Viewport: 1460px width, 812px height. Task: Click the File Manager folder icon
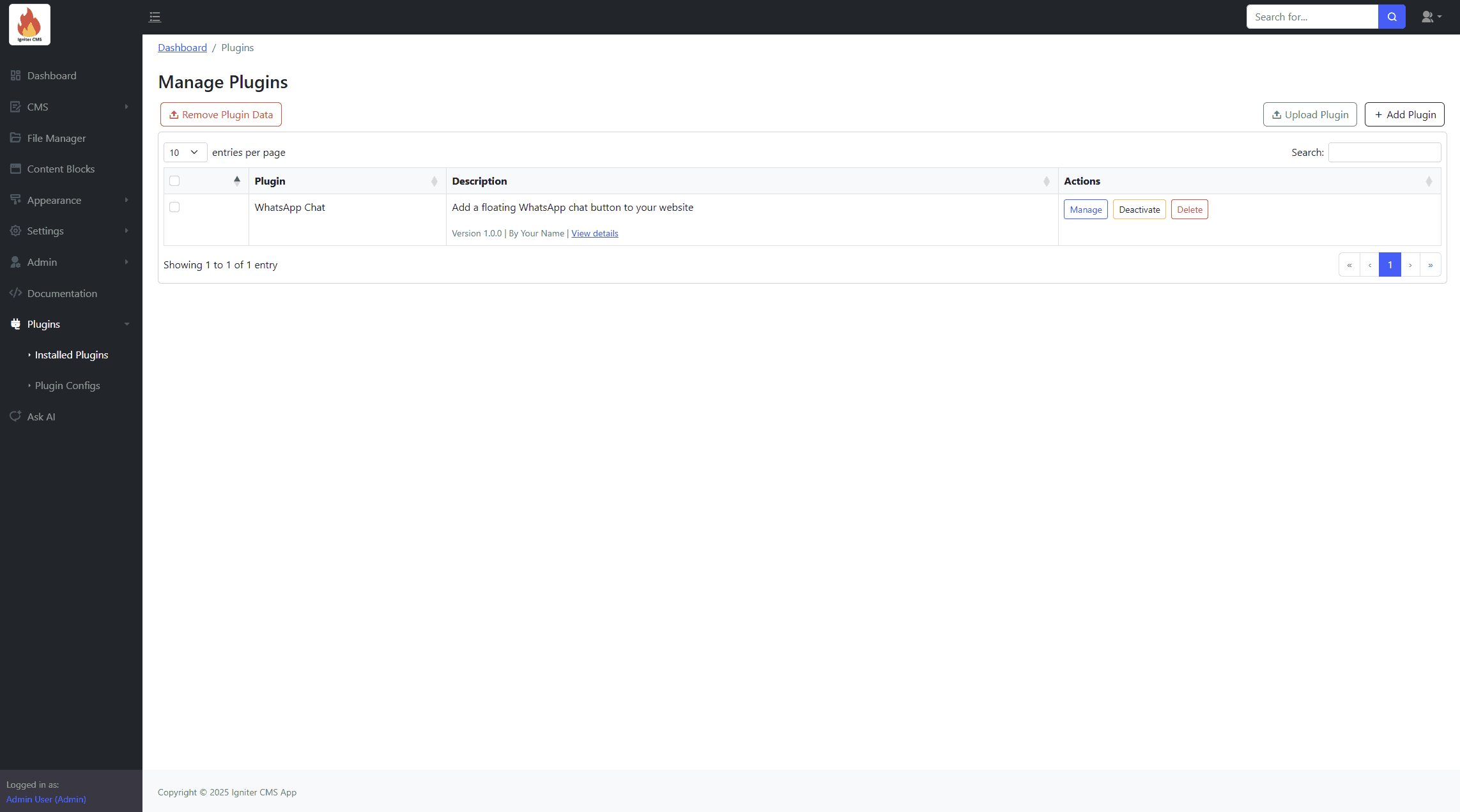coord(15,138)
